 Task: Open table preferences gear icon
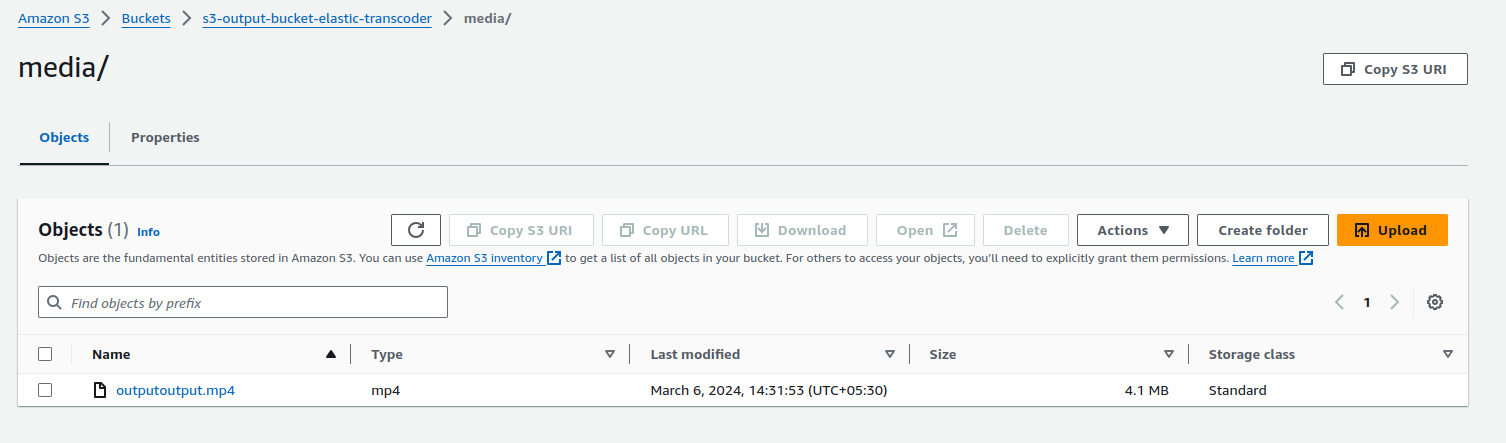click(x=1435, y=302)
